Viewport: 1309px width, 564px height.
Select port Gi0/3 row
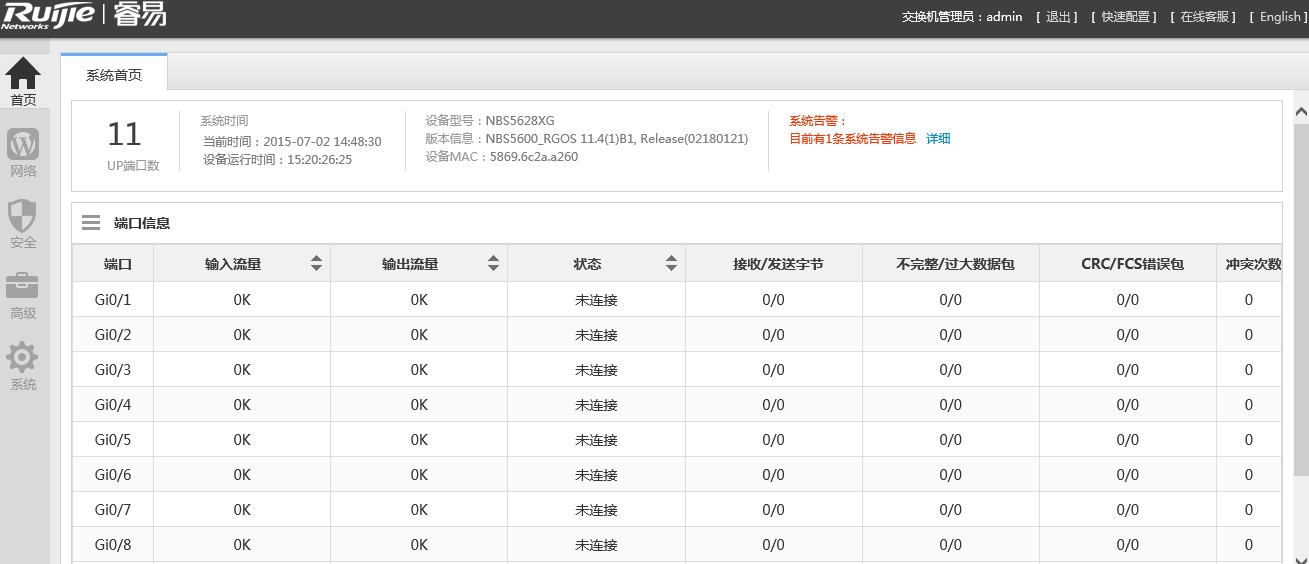coord(677,370)
